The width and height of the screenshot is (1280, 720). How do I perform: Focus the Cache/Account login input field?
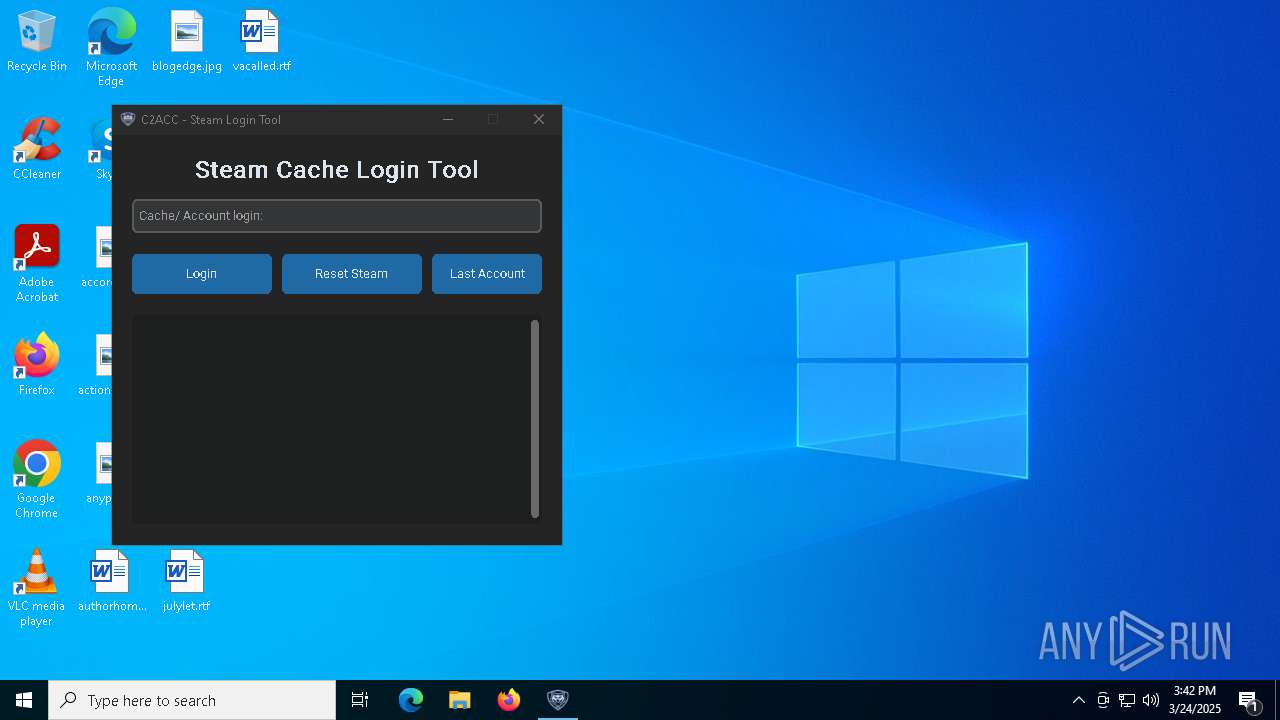coord(337,216)
